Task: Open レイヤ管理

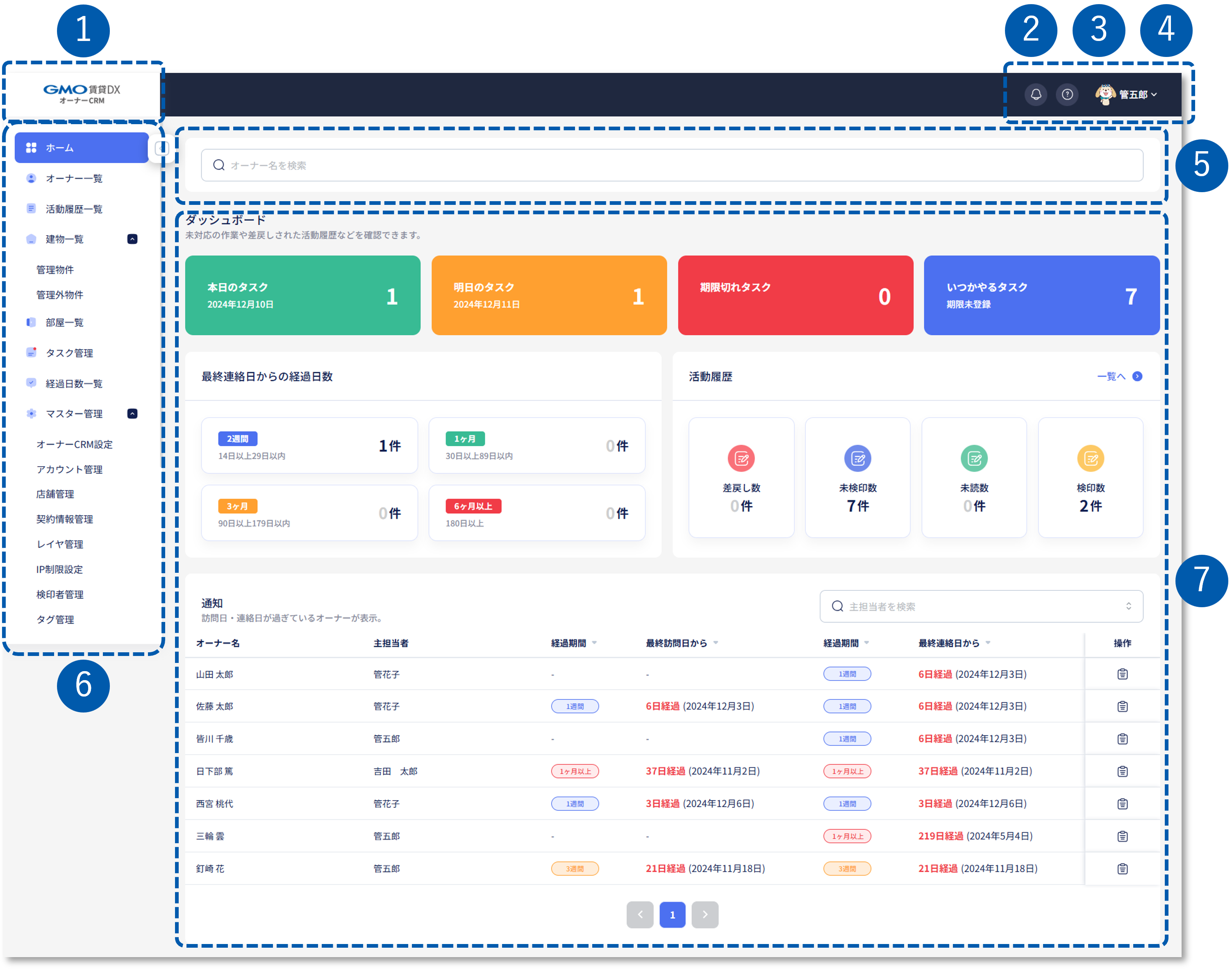Action: click(59, 544)
